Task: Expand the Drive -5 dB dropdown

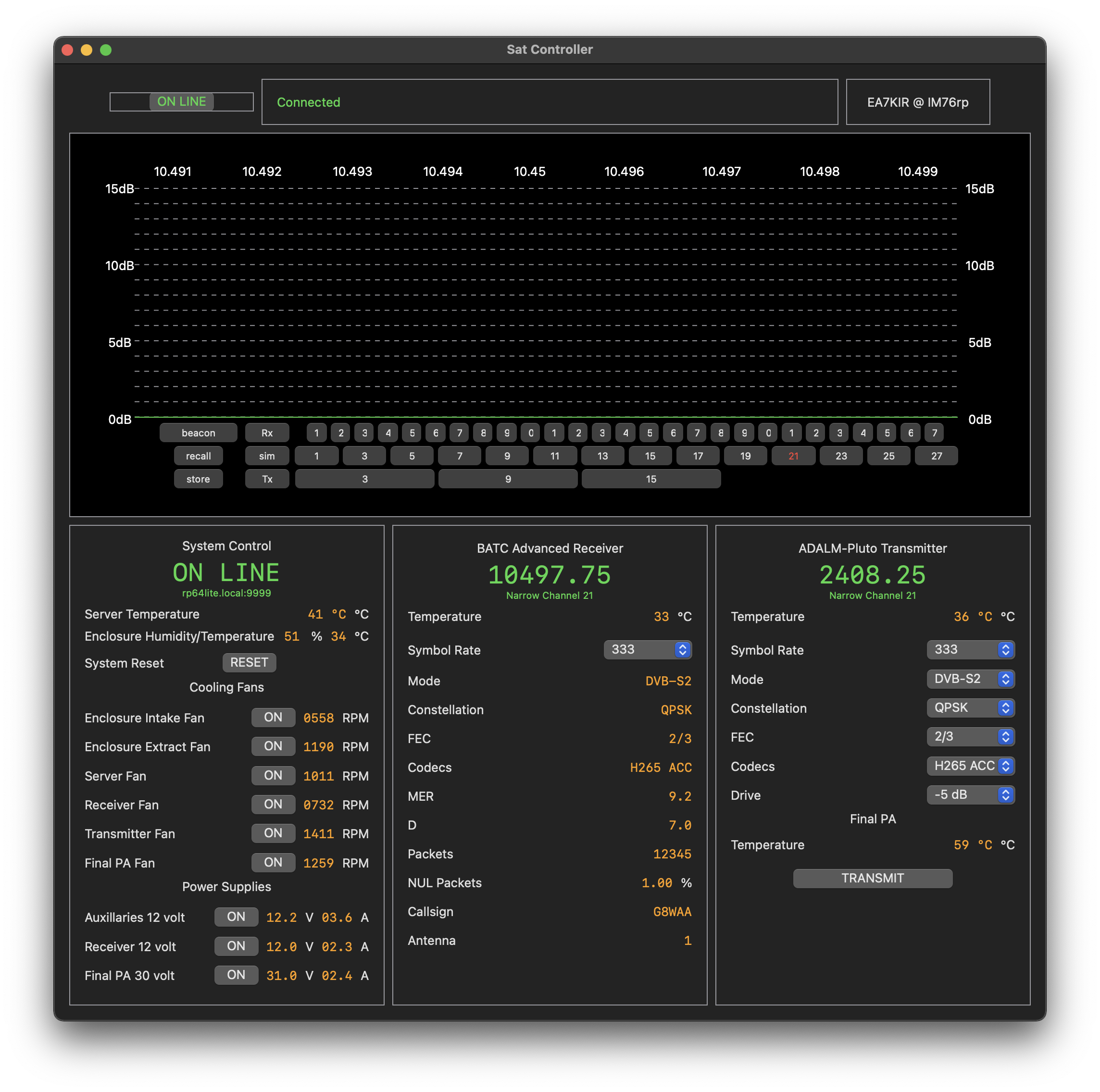Action: (970, 794)
